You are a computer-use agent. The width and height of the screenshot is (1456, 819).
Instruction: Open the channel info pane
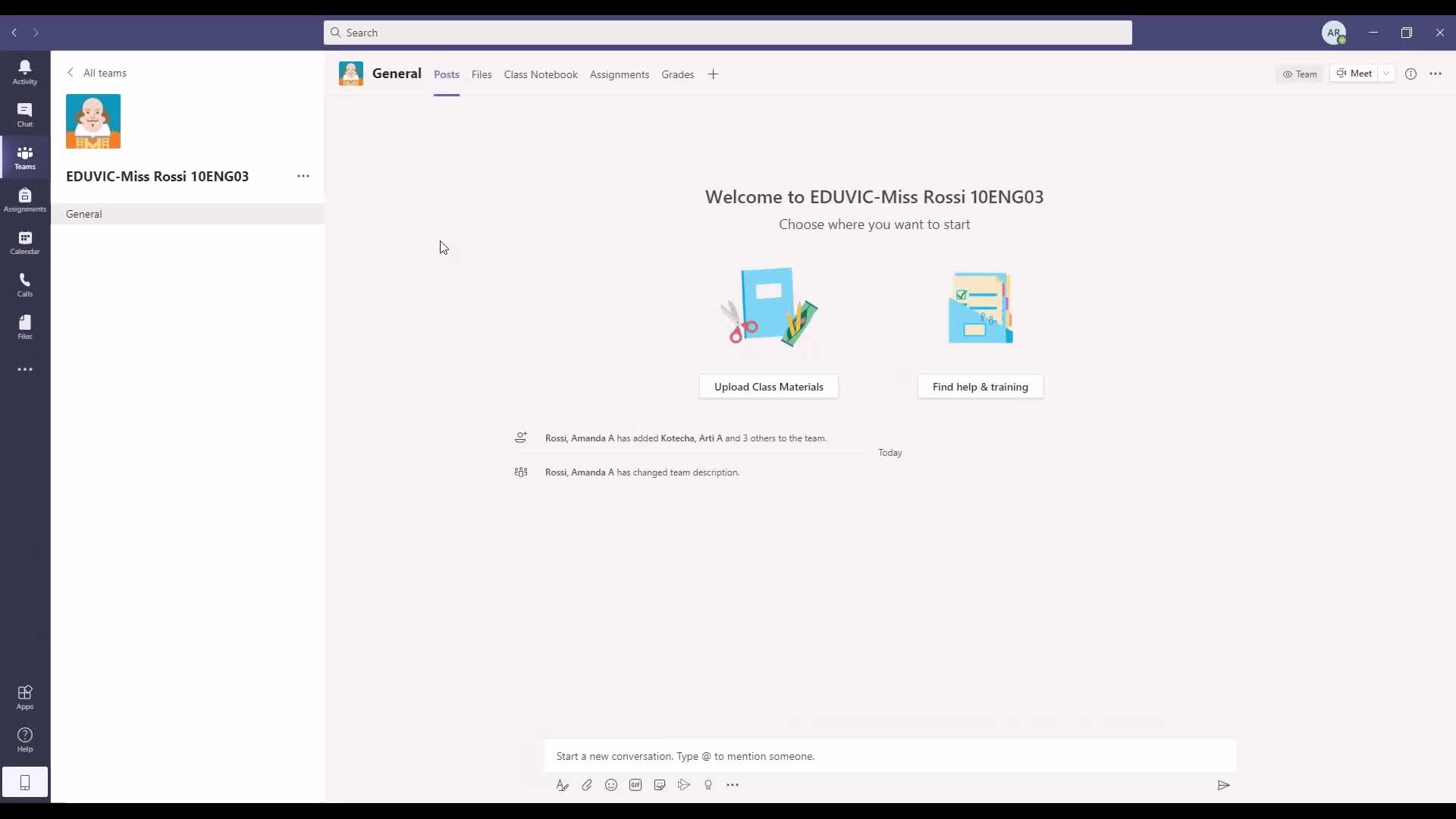[x=1410, y=74]
